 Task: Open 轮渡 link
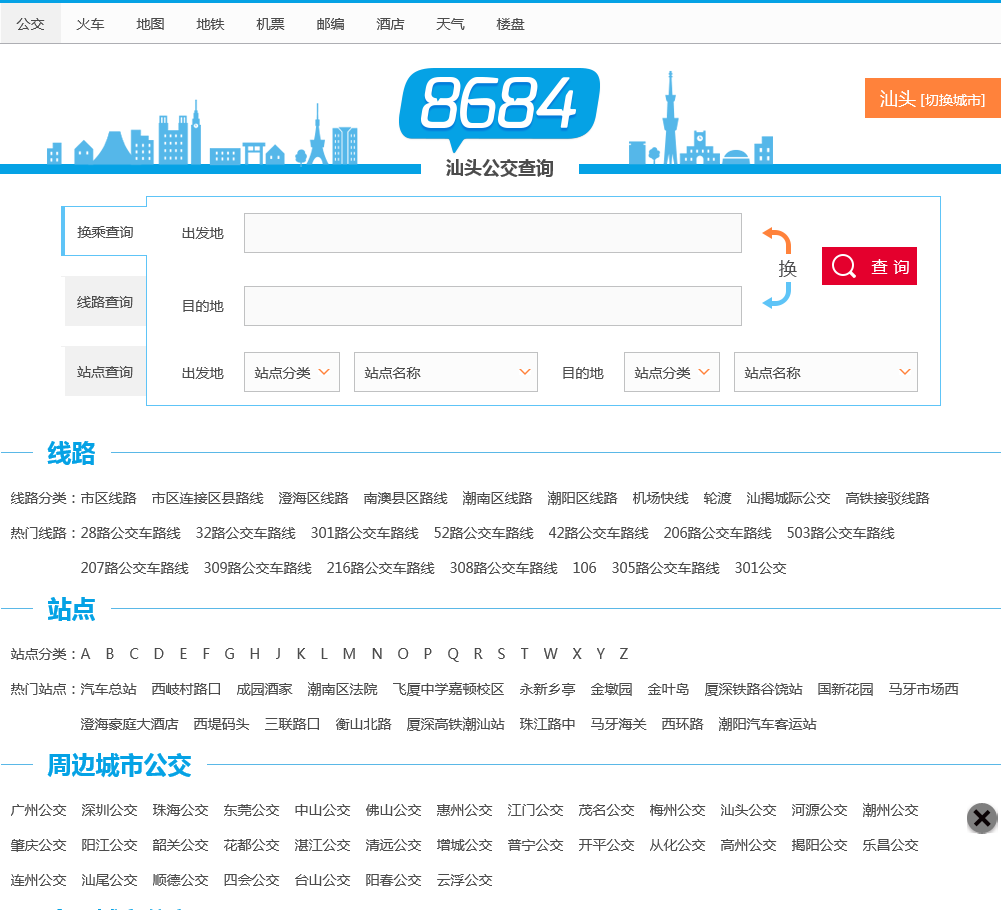pos(717,498)
